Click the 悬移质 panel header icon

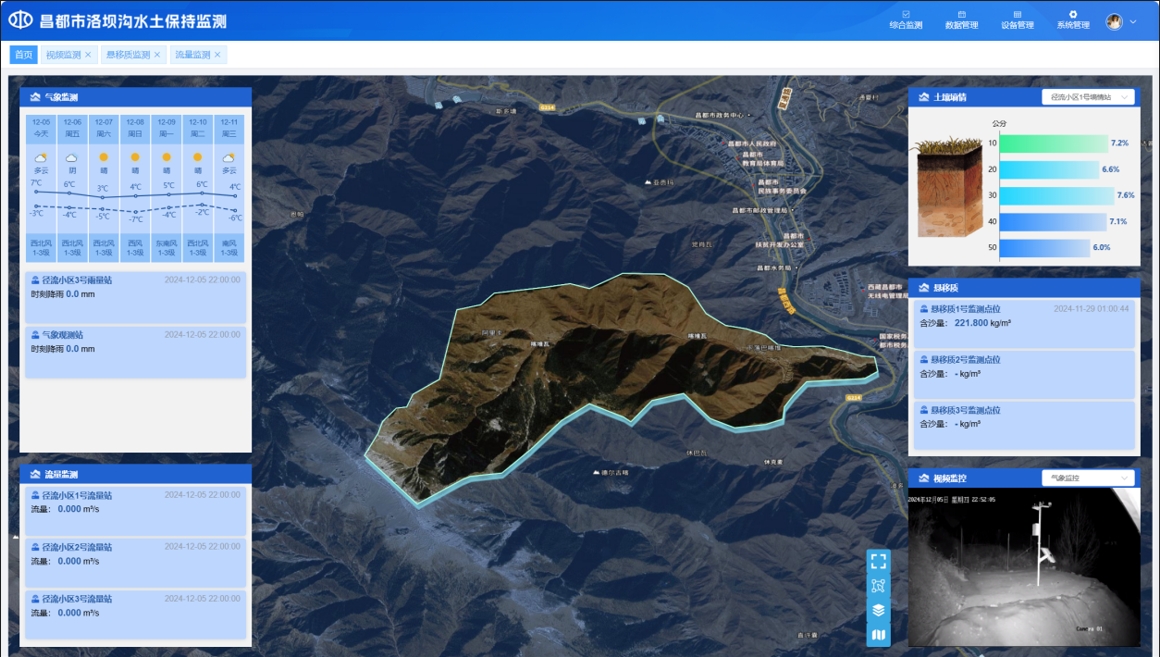click(x=923, y=288)
